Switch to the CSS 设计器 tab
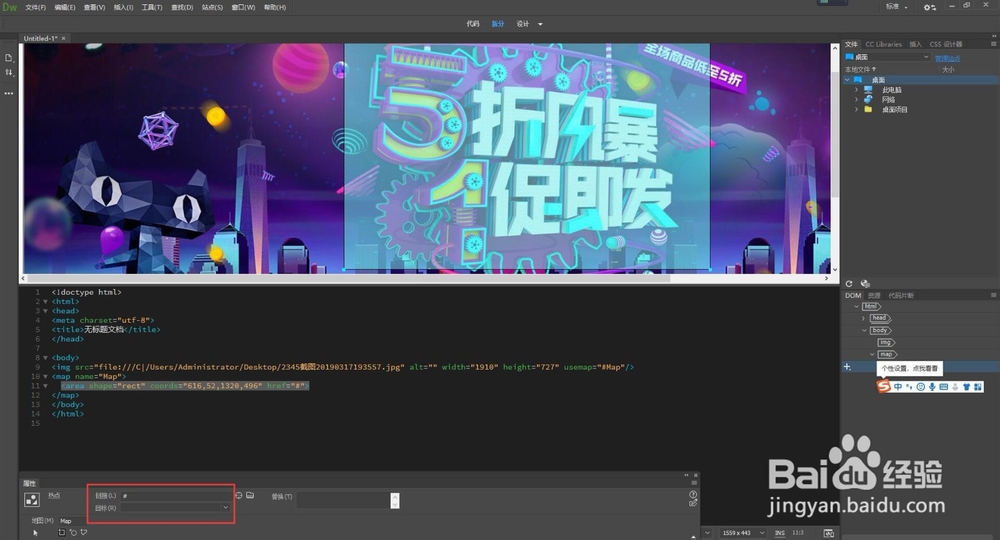Viewport: 1000px width, 540px height. [x=946, y=44]
